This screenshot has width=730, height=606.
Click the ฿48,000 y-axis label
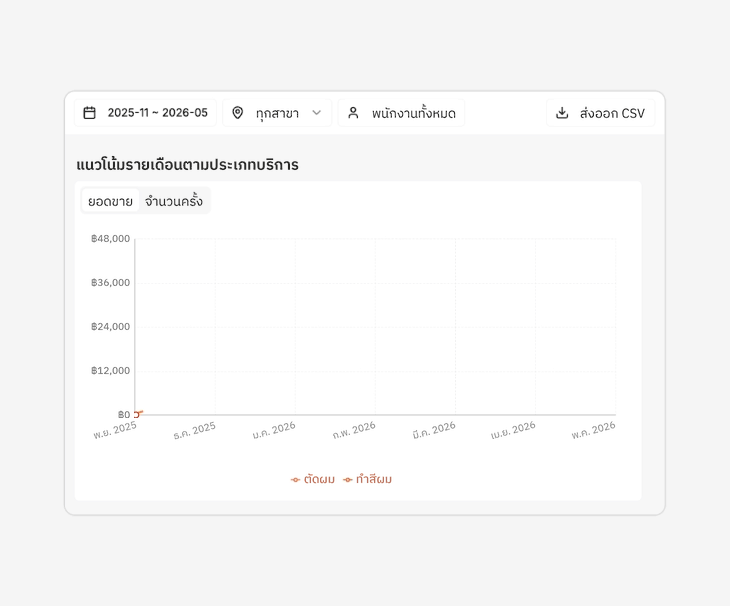point(110,239)
